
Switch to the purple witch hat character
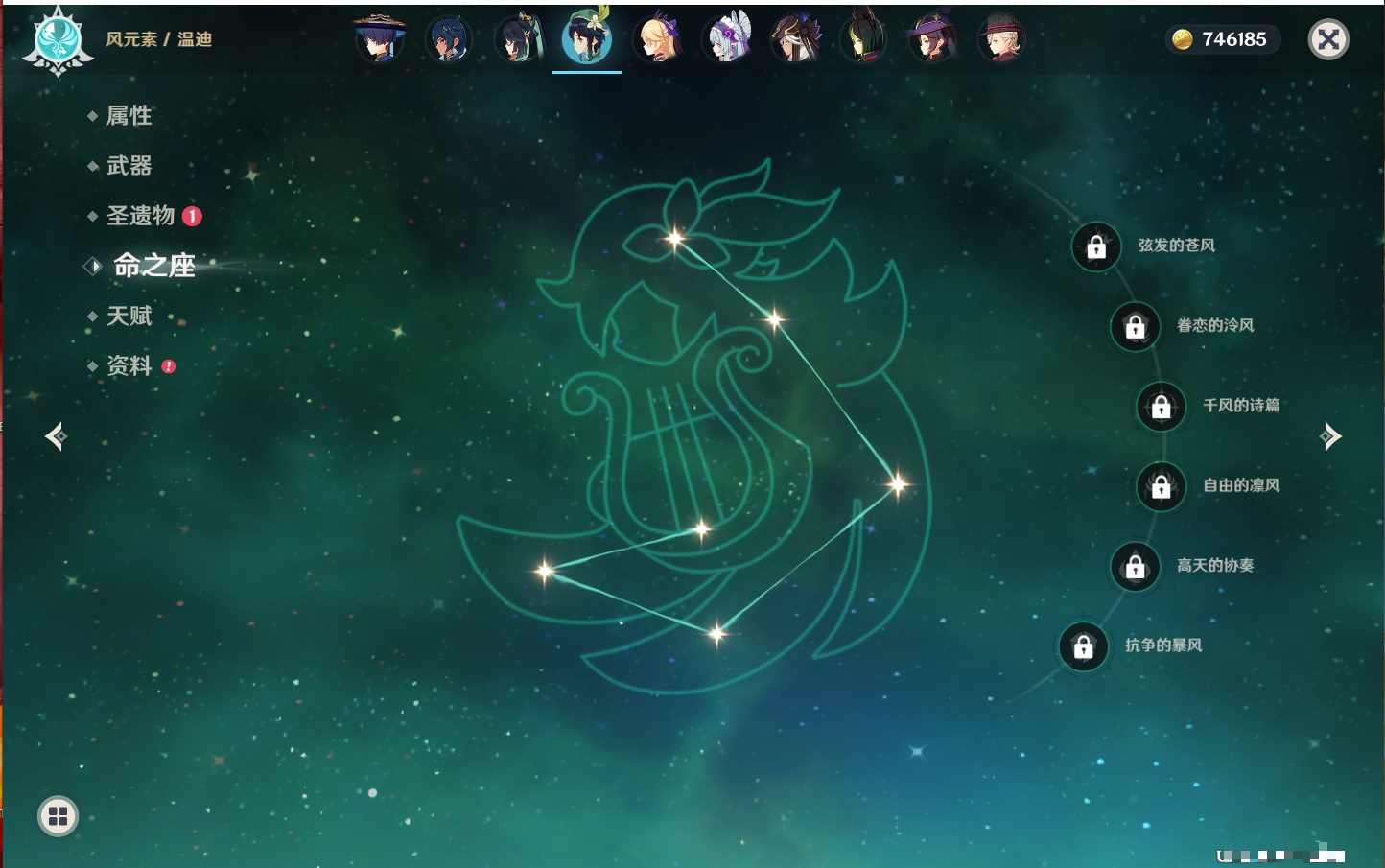(x=932, y=39)
